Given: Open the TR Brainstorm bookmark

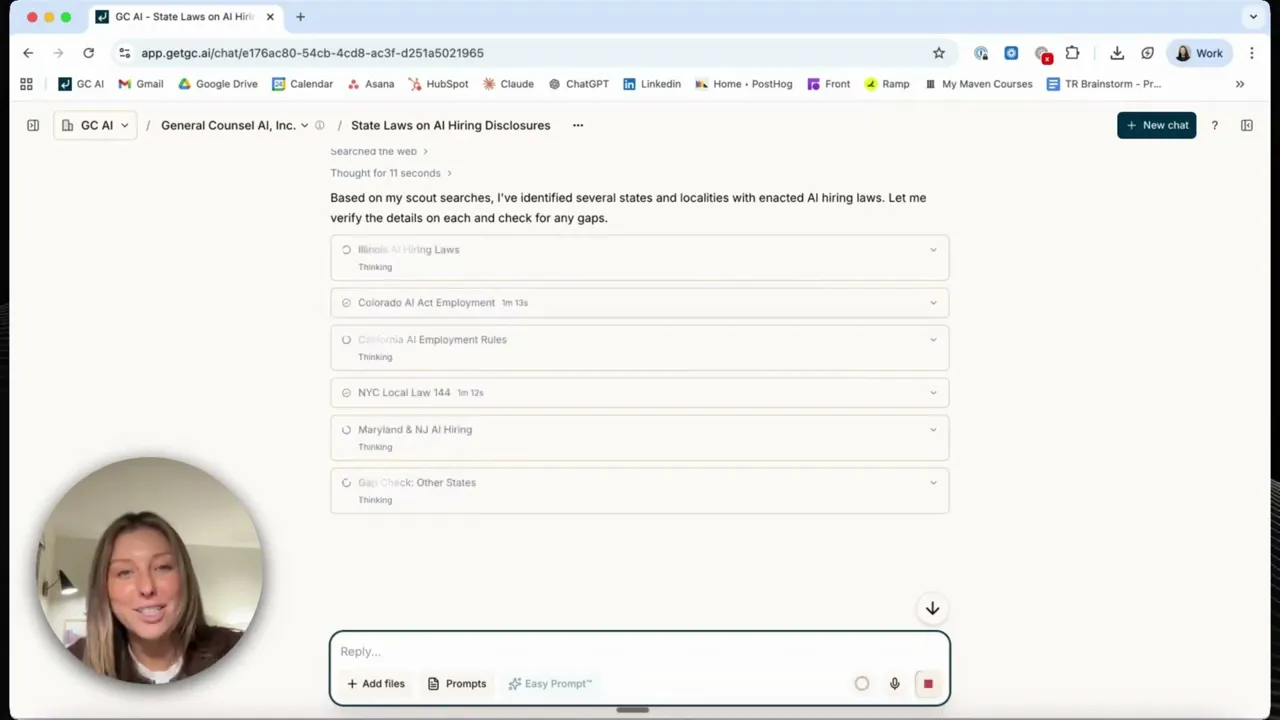Looking at the screenshot, I should click(1104, 84).
